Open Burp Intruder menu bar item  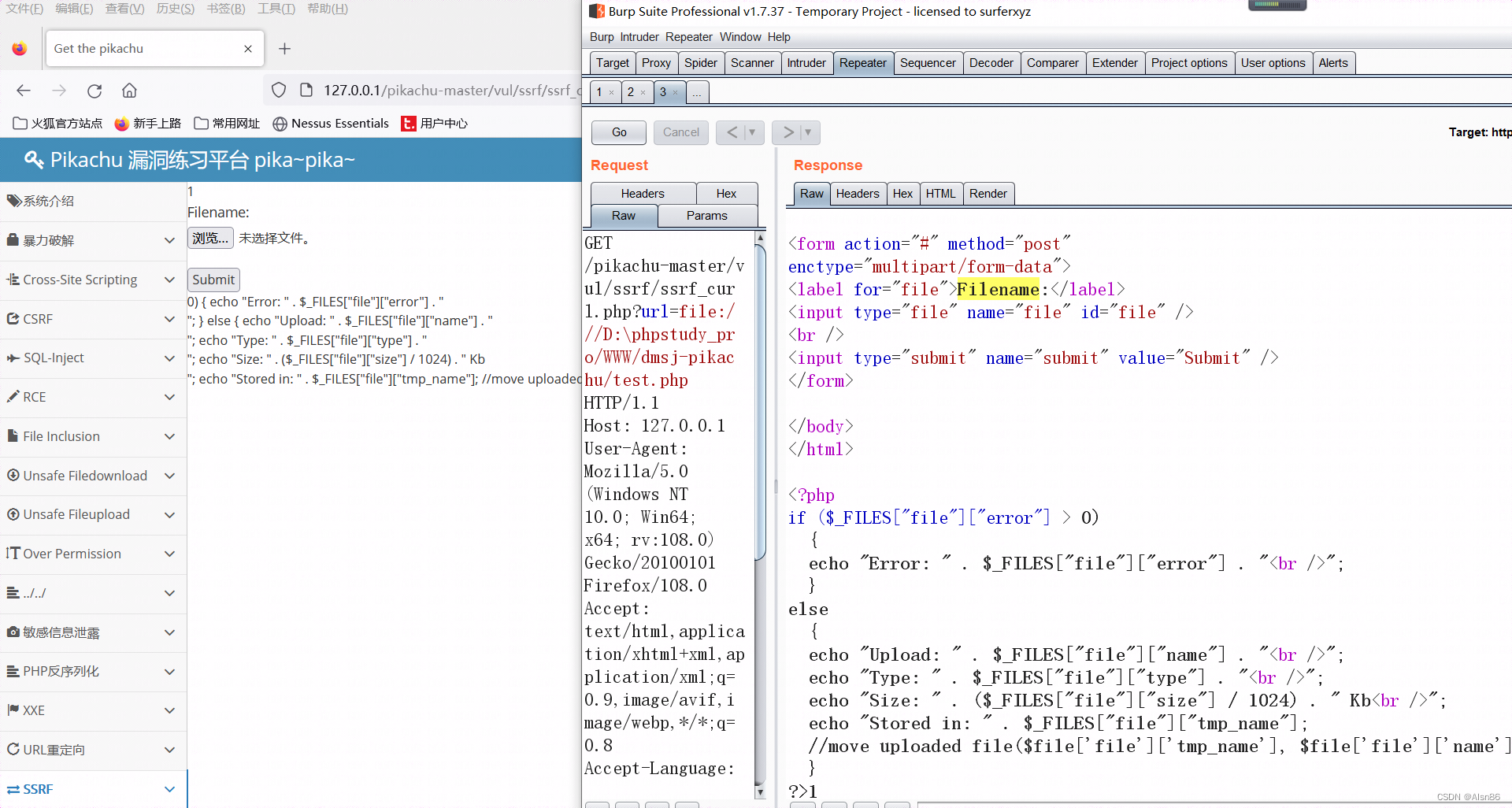(639, 37)
